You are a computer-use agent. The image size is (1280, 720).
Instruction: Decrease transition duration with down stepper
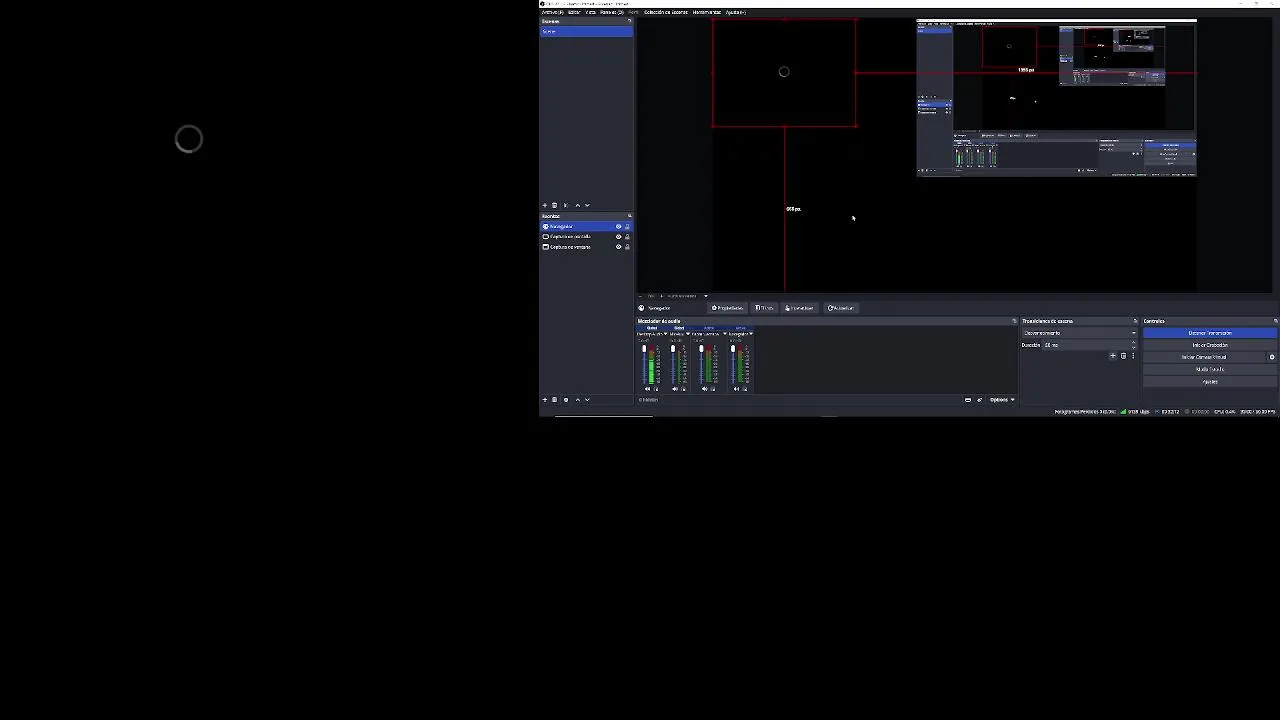click(x=1133, y=348)
